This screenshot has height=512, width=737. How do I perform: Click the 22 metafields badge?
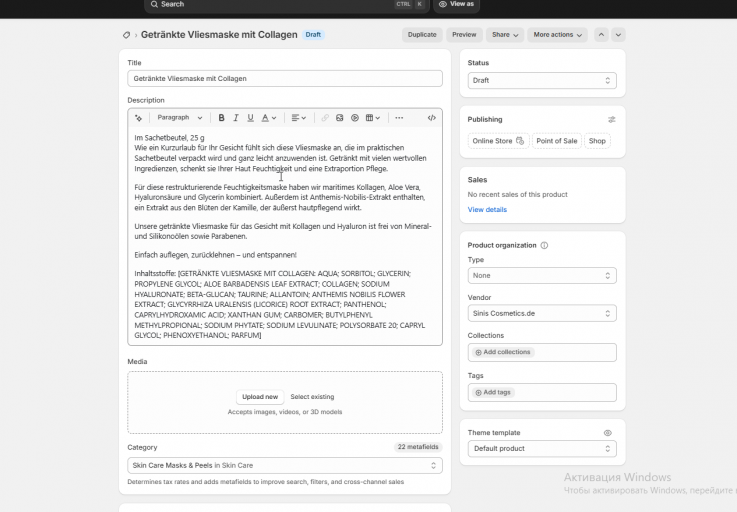click(x=418, y=447)
